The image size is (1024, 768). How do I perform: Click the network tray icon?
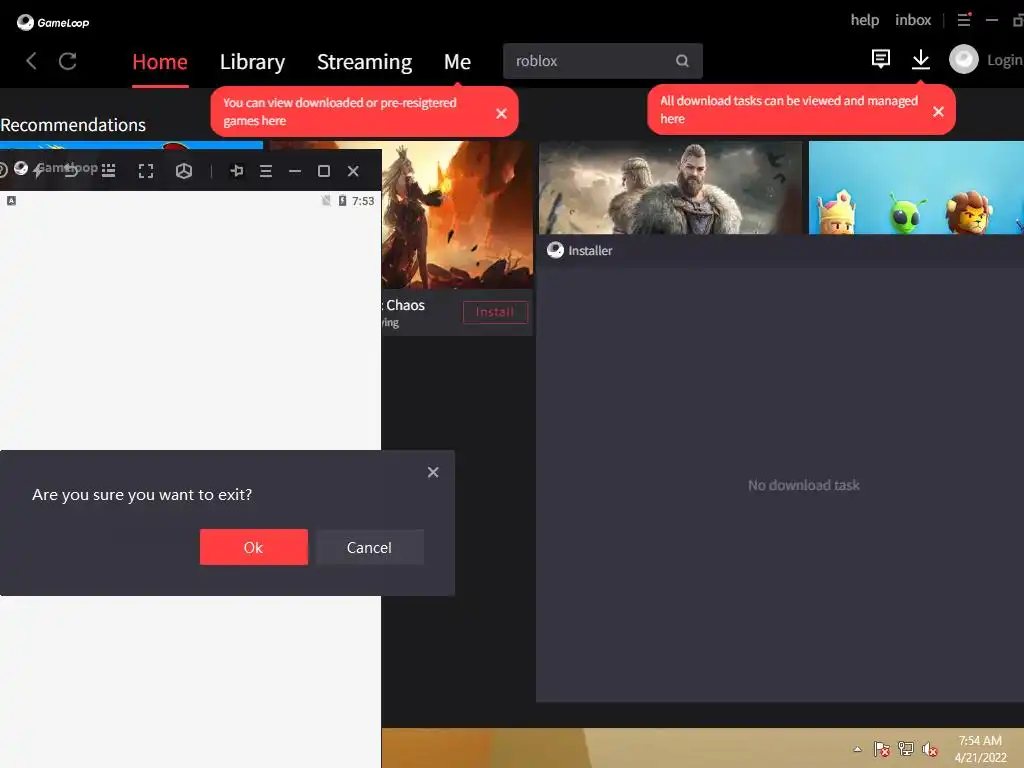(906, 748)
